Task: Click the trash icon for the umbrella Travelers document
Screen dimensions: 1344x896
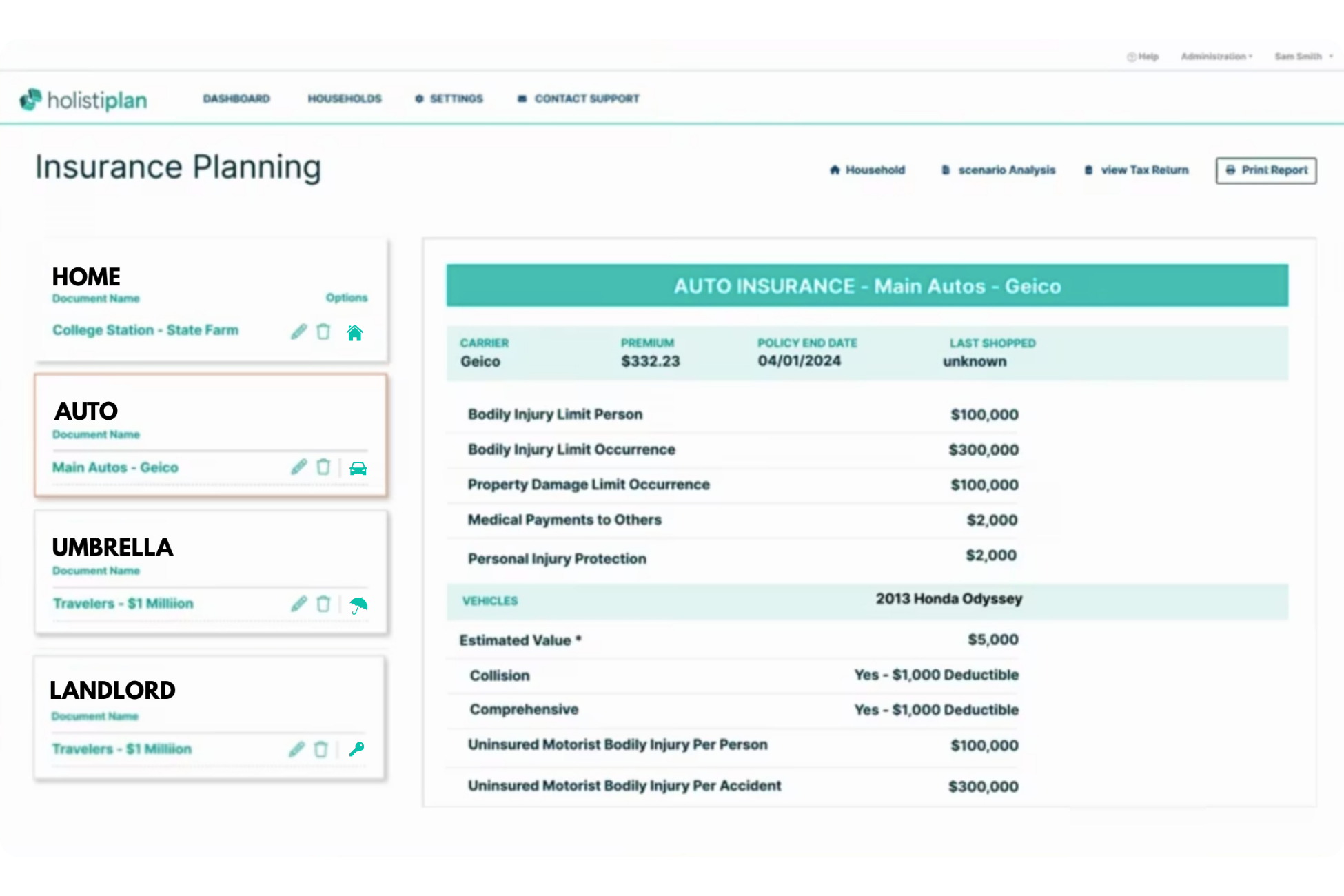Action: tap(323, 604)
